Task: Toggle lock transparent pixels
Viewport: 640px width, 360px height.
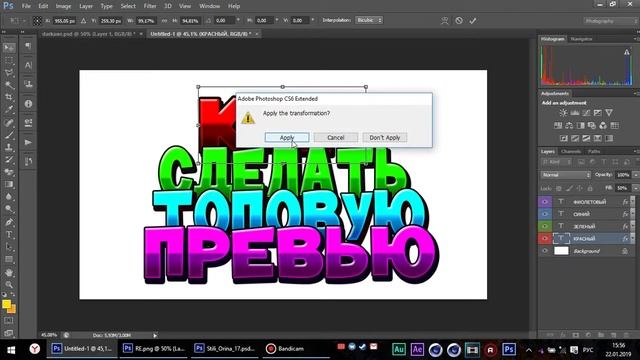Action: click(x=559, y=188)
